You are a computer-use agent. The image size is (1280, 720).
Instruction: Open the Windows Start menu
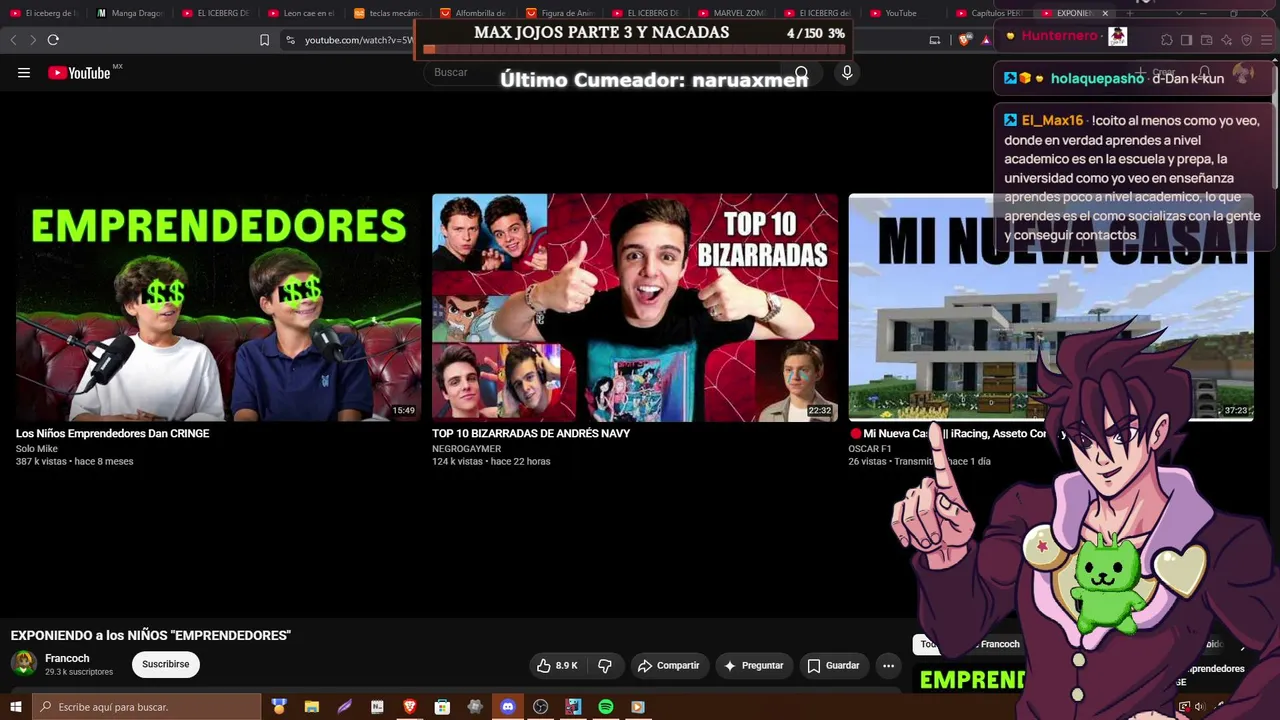tap(15, 707)
